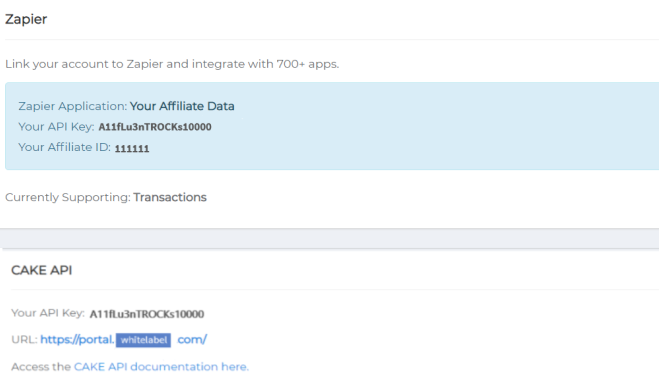The height and width of the screenshot is (389, 659).
Task: Click the Transactions supported item text
Action: [x=170, y=197]
